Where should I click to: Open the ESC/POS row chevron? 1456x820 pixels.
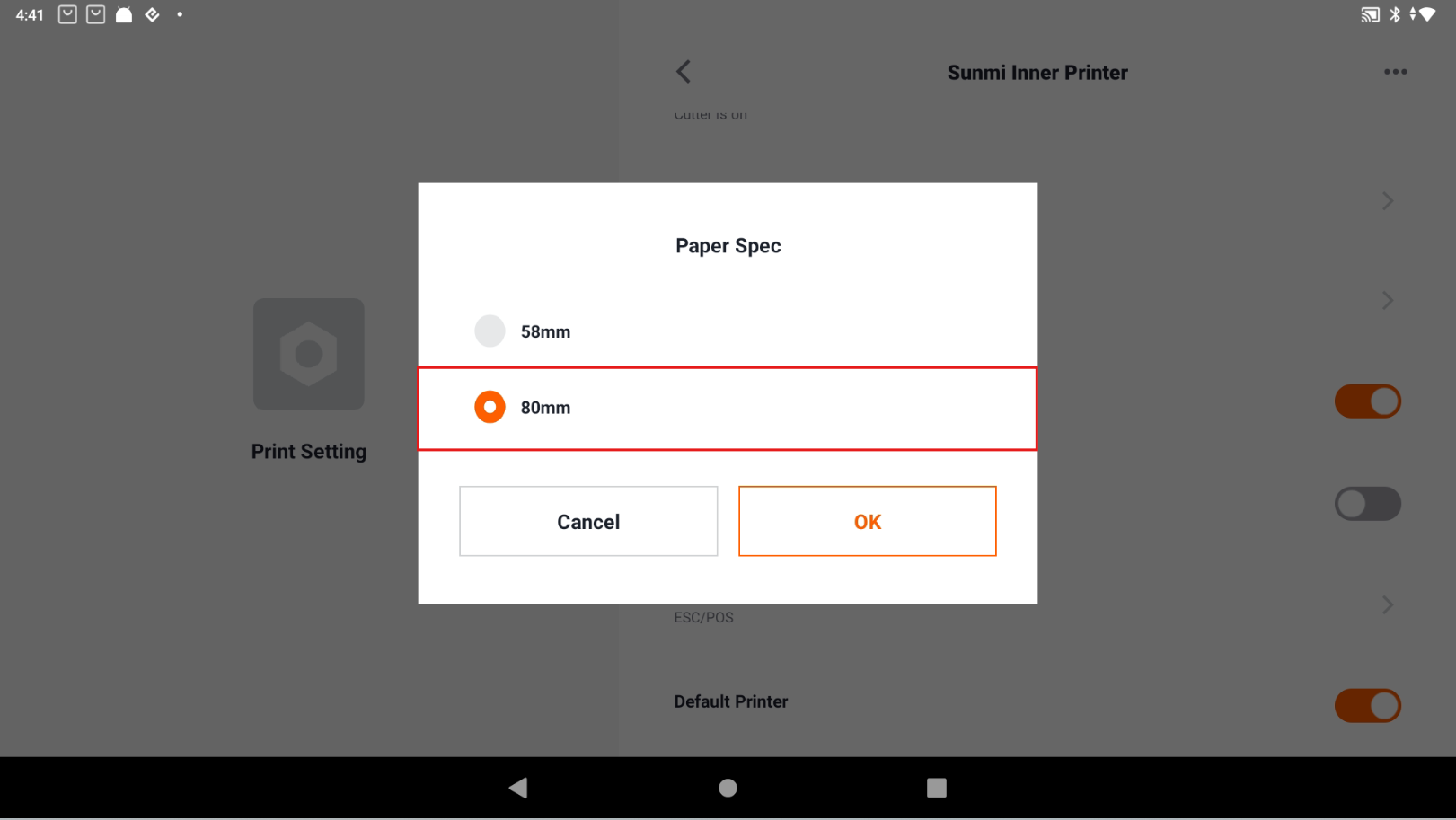click(x=1388, y=604)
